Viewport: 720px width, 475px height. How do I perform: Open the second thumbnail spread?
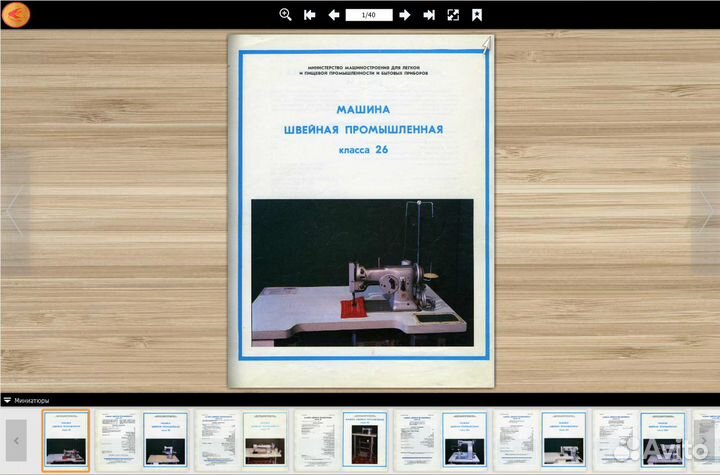tap(140, 439)
